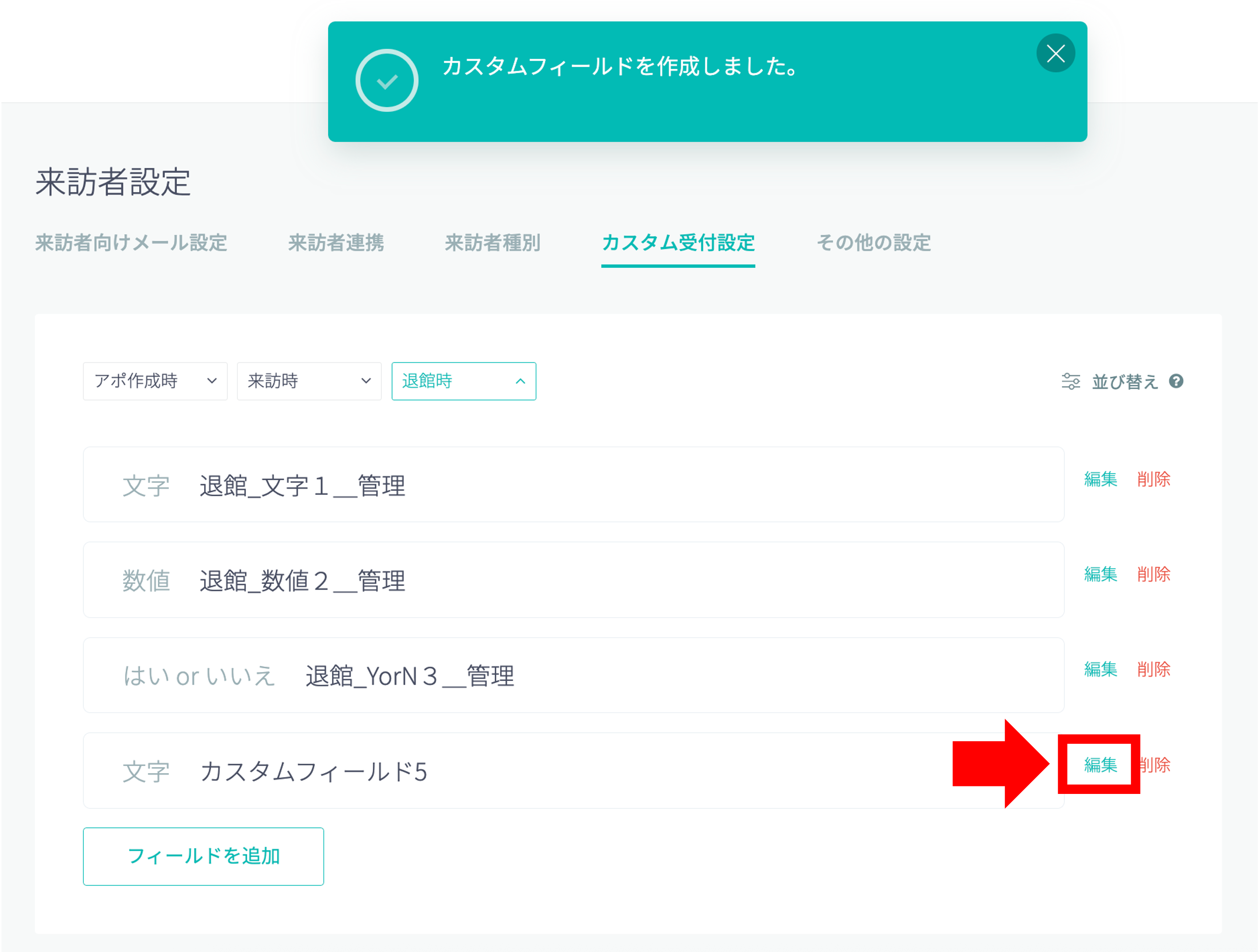Click the 来訪者設定 page heading

[x=113, y=182]
